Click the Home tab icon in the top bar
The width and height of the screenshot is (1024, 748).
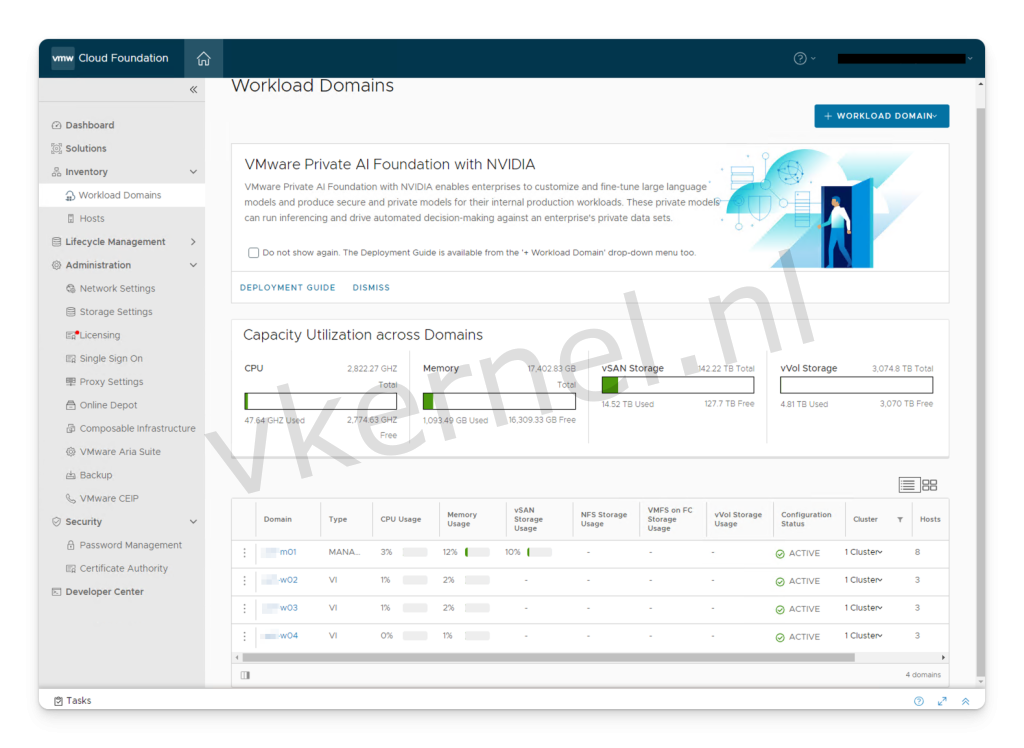click(203, 58)
